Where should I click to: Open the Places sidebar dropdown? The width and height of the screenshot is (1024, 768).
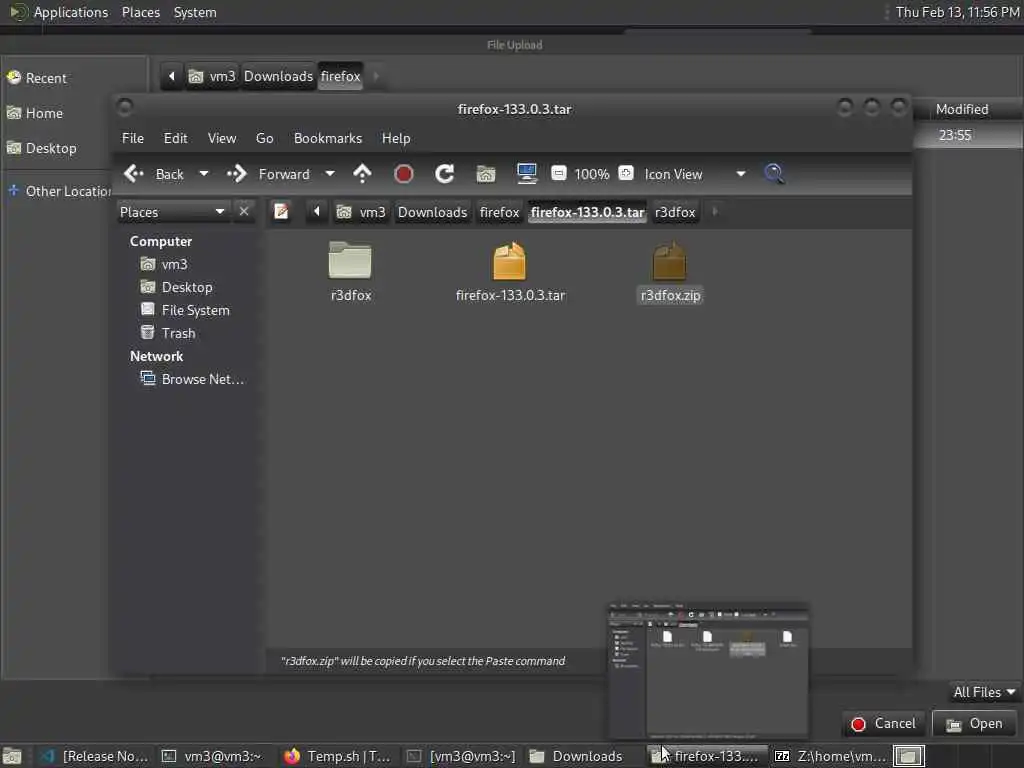[x=172, y=212]
